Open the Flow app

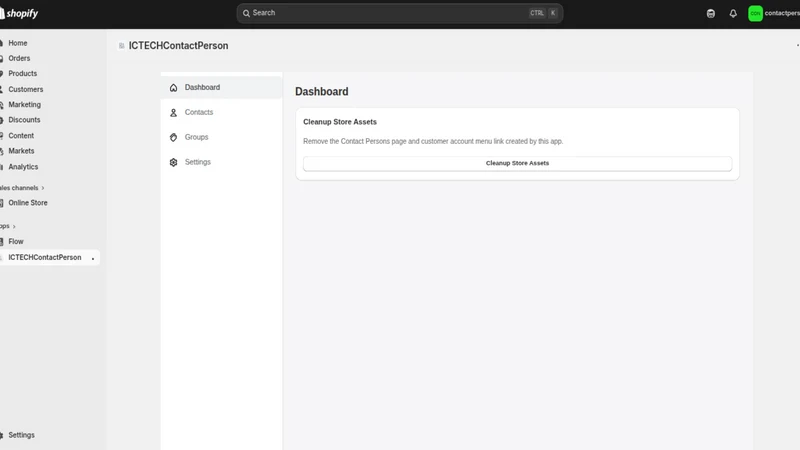pos(16,241)
